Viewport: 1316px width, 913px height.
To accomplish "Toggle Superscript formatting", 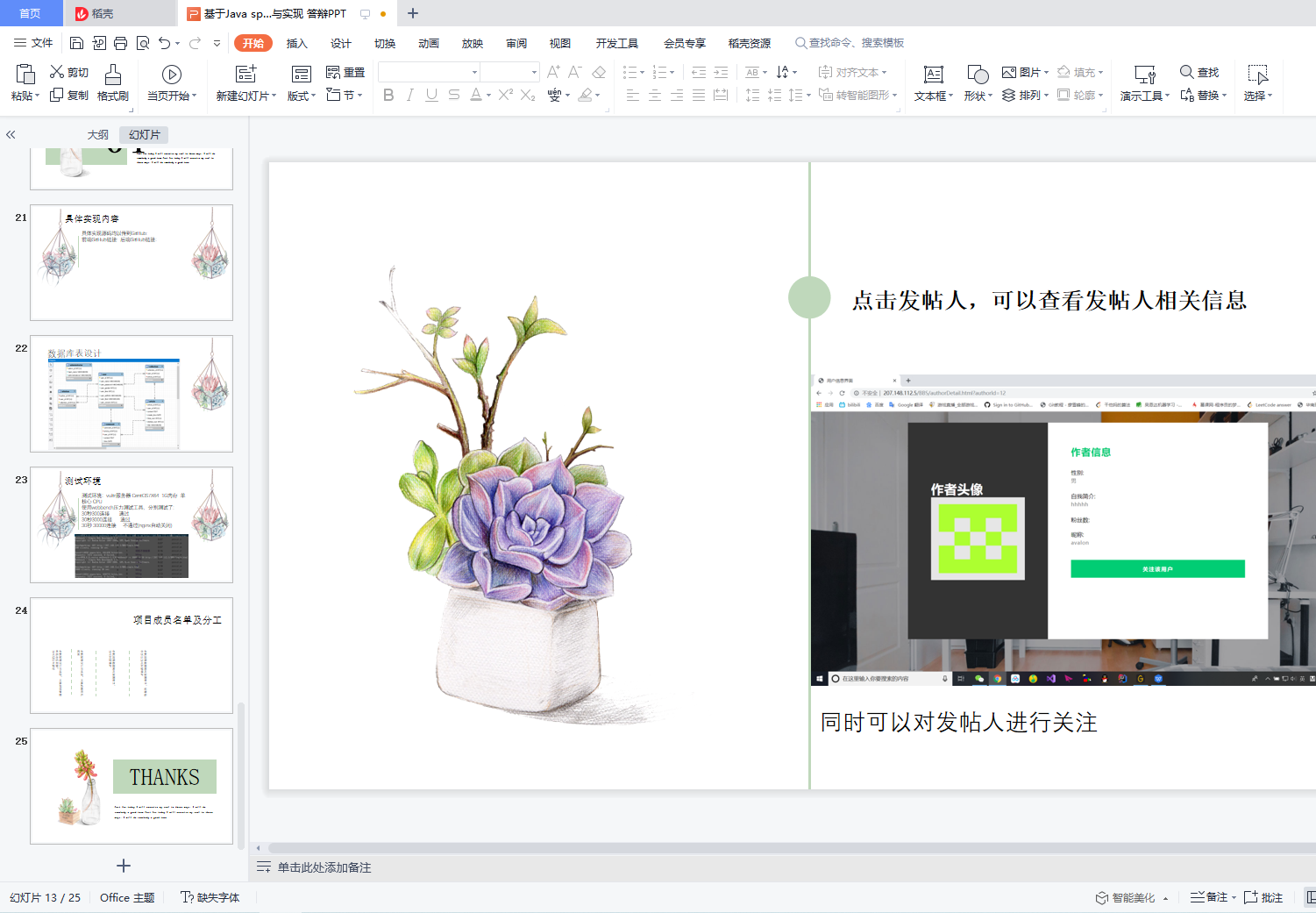I will coord(506,95).
